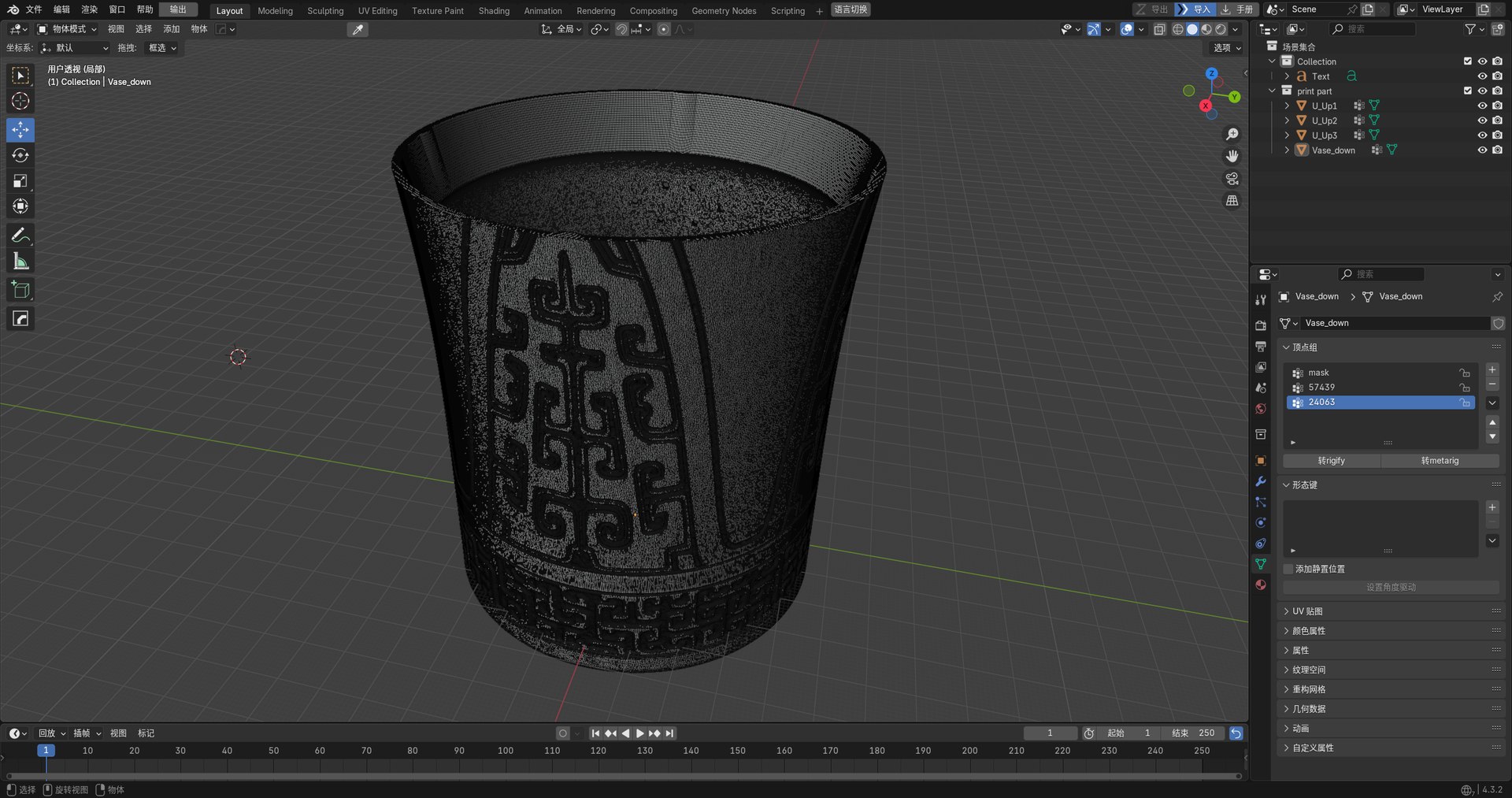The image size is (1512, 798).
Task: Open the Material properties tab icon
Action: pos(1261,585)
